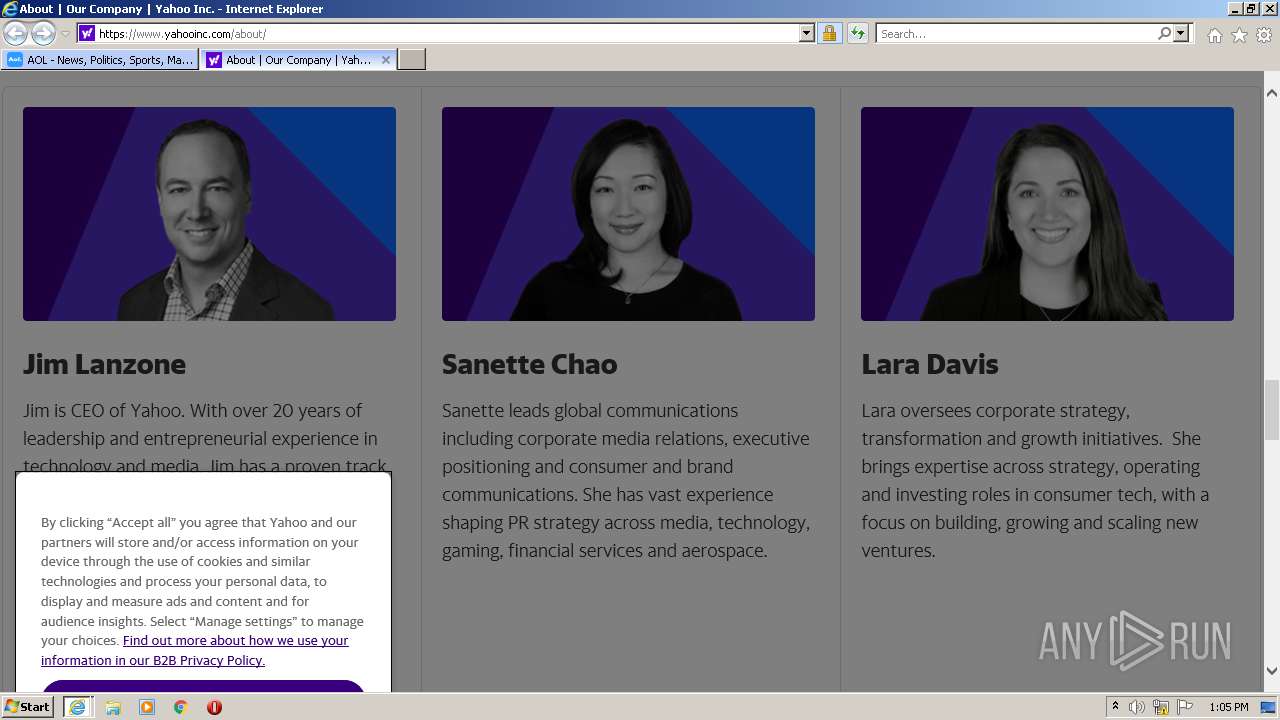1280x720 pixels.
Task: Click Lara Davis's portrait photo
Action: [x=1047, y=214]
